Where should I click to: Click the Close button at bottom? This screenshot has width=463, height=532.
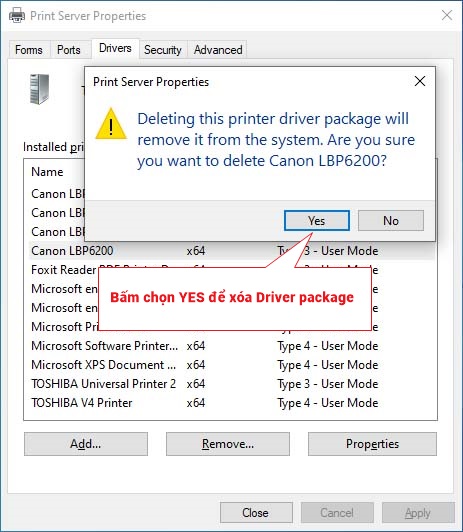[256, 513]
